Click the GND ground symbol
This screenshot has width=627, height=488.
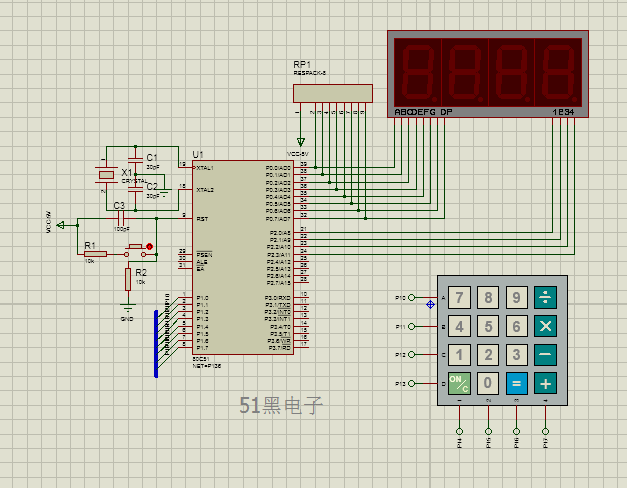(x=128, y=308)
